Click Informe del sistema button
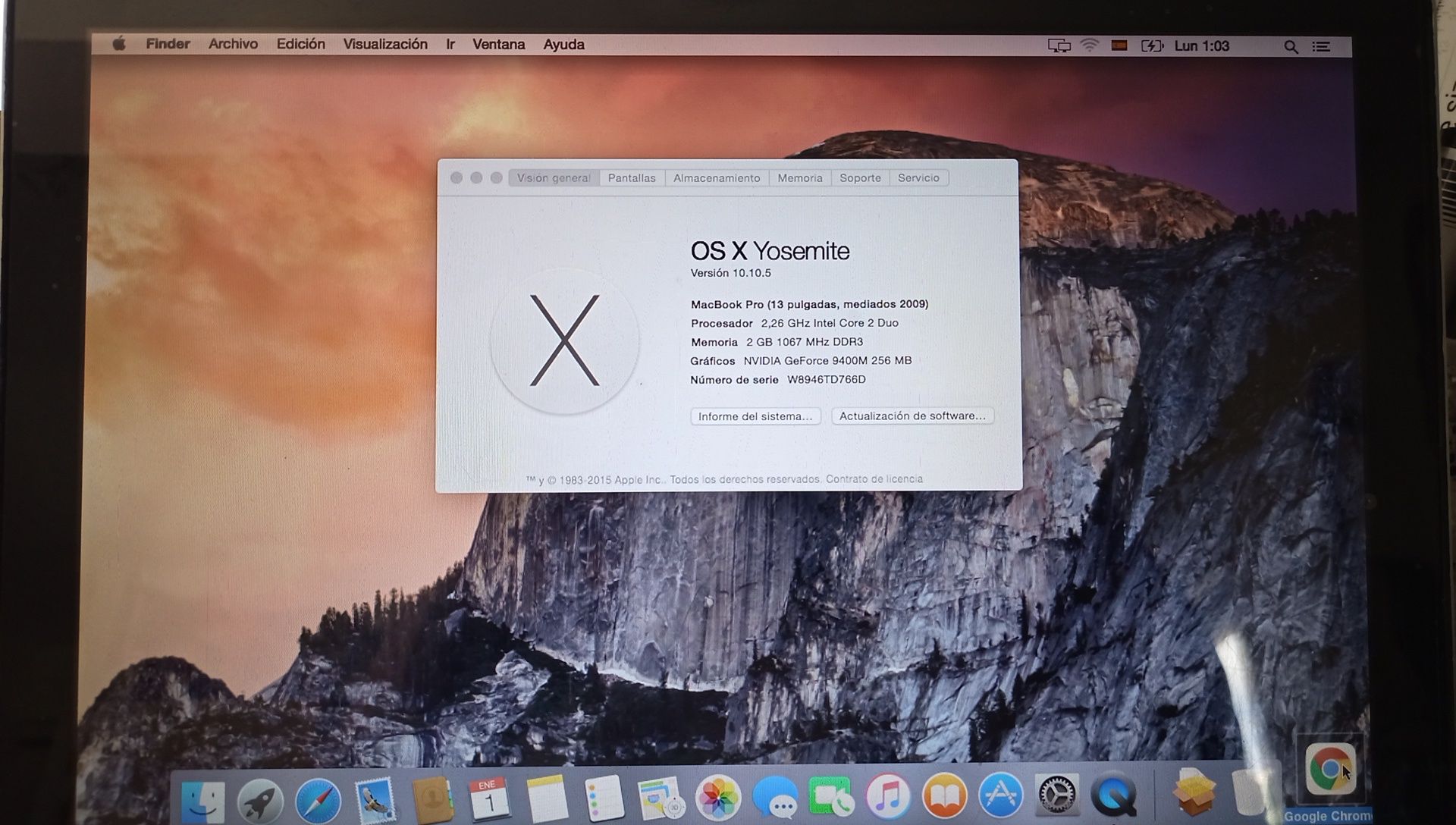Viewport: 1456px width, 825px height. coord(755,416)
